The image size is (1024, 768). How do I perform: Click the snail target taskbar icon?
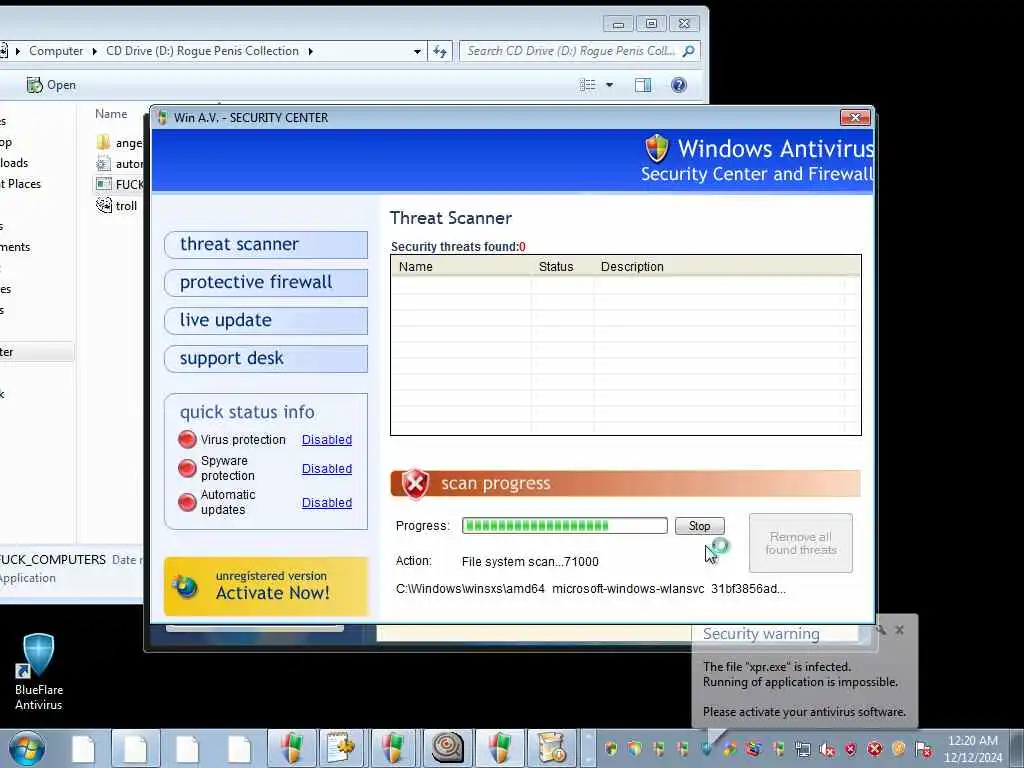pyautogui.click(x=448, y=748)
